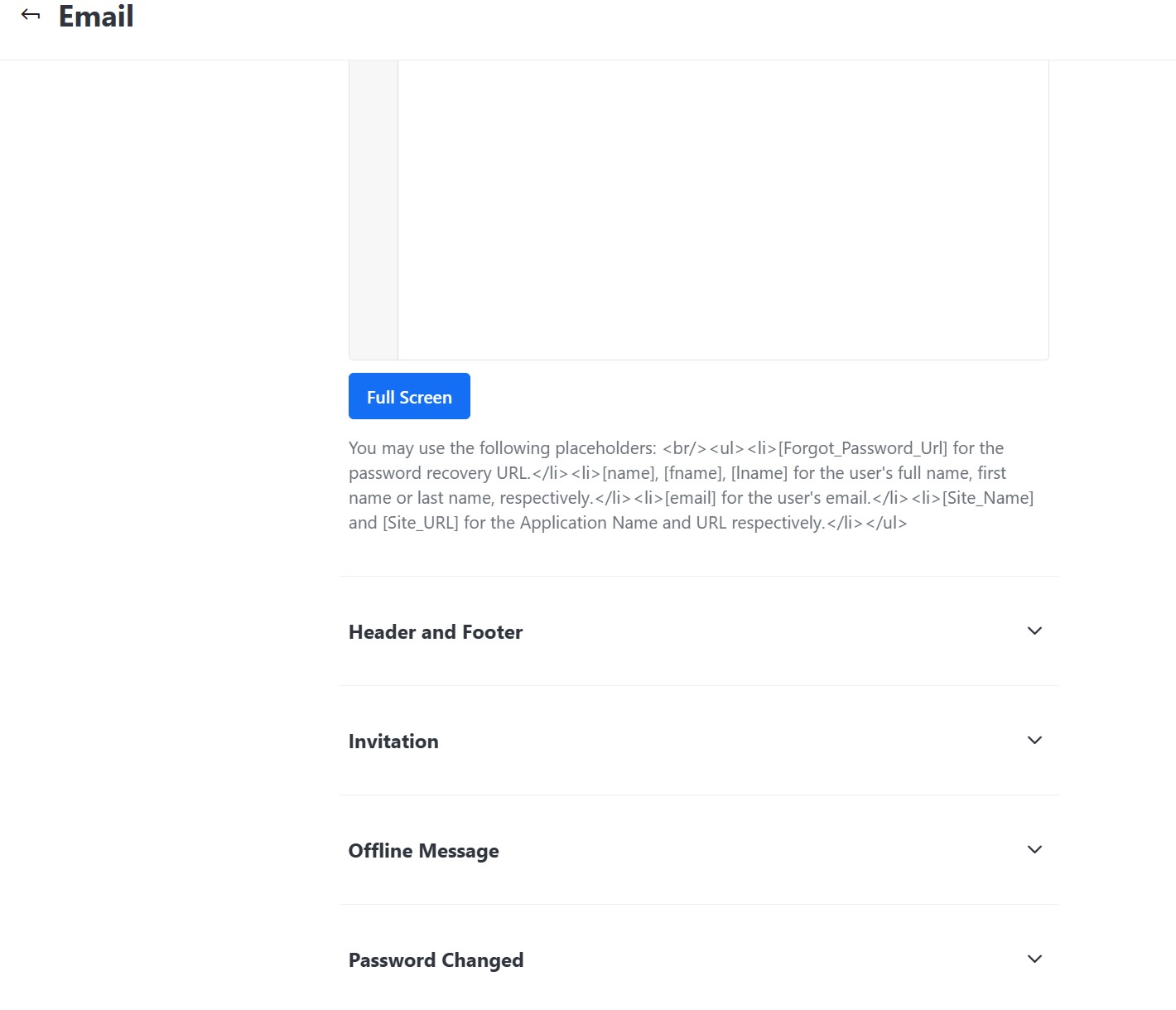Expand the Password Changed section chevron
The image size is (1176, 1010).
pos(1034,959)
